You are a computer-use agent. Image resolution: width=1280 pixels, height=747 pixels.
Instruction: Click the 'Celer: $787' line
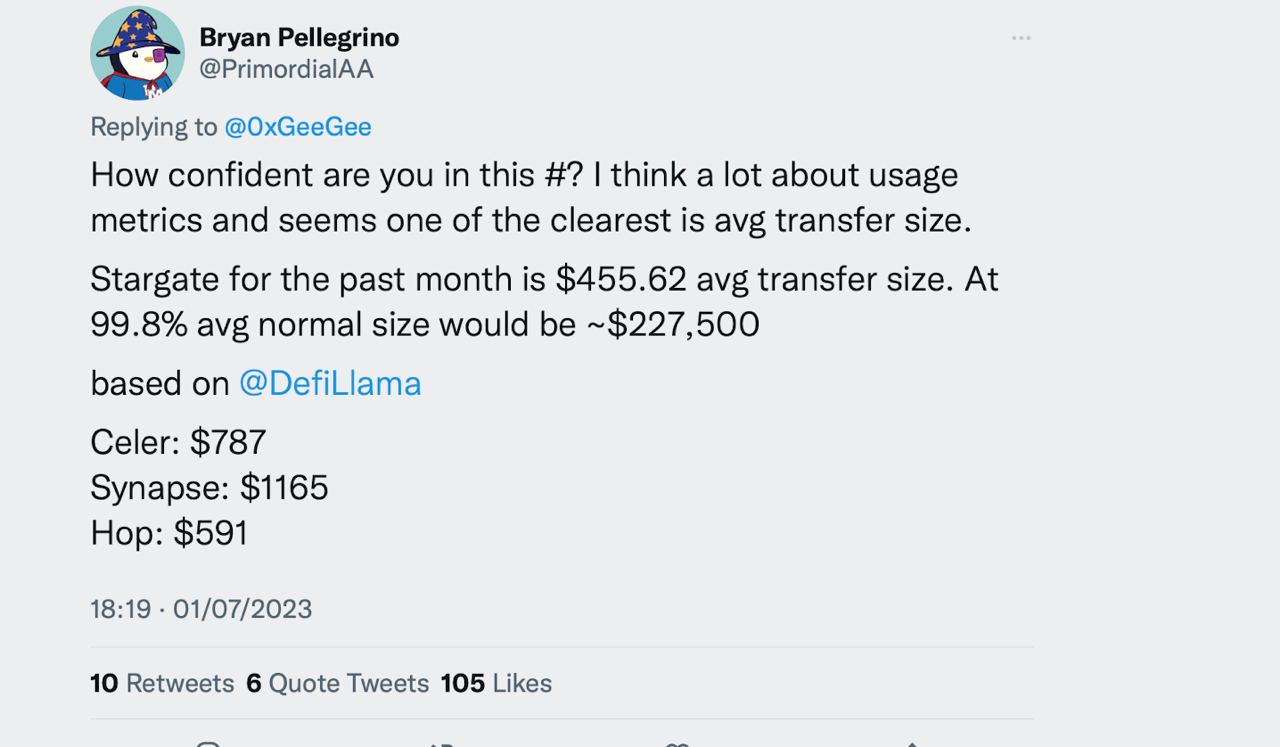point(178,441)
